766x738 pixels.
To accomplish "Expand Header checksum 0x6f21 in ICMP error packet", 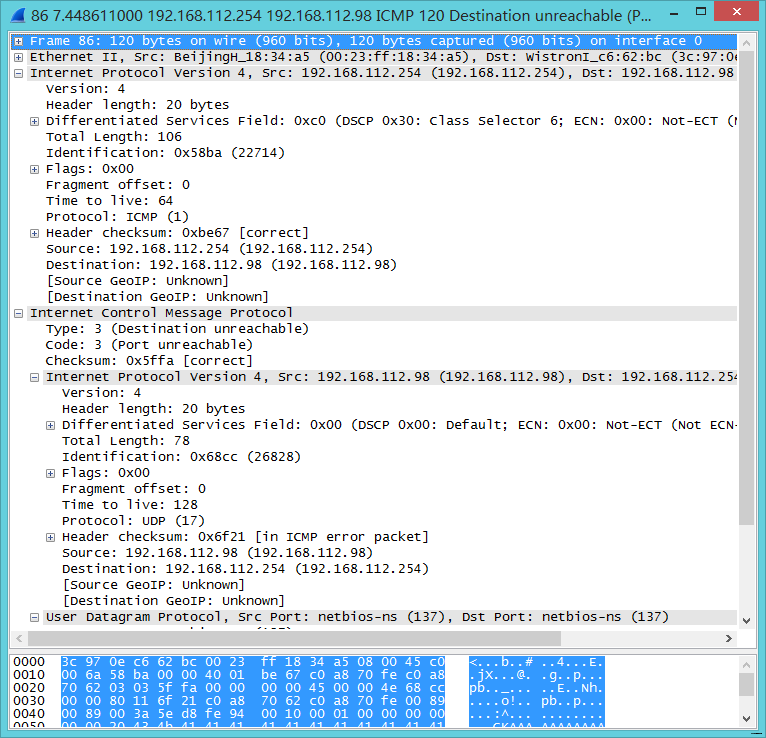I will pos(51,537).
